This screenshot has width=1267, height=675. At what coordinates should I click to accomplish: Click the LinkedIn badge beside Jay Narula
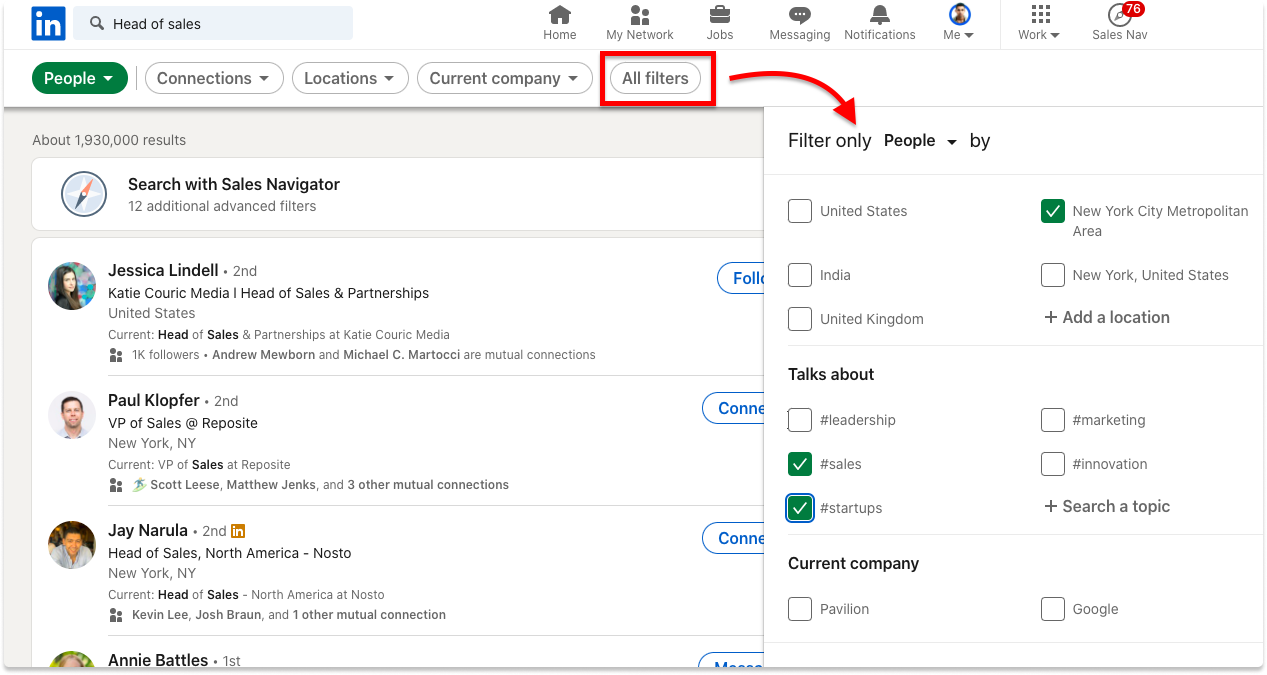tap(238, 531)
